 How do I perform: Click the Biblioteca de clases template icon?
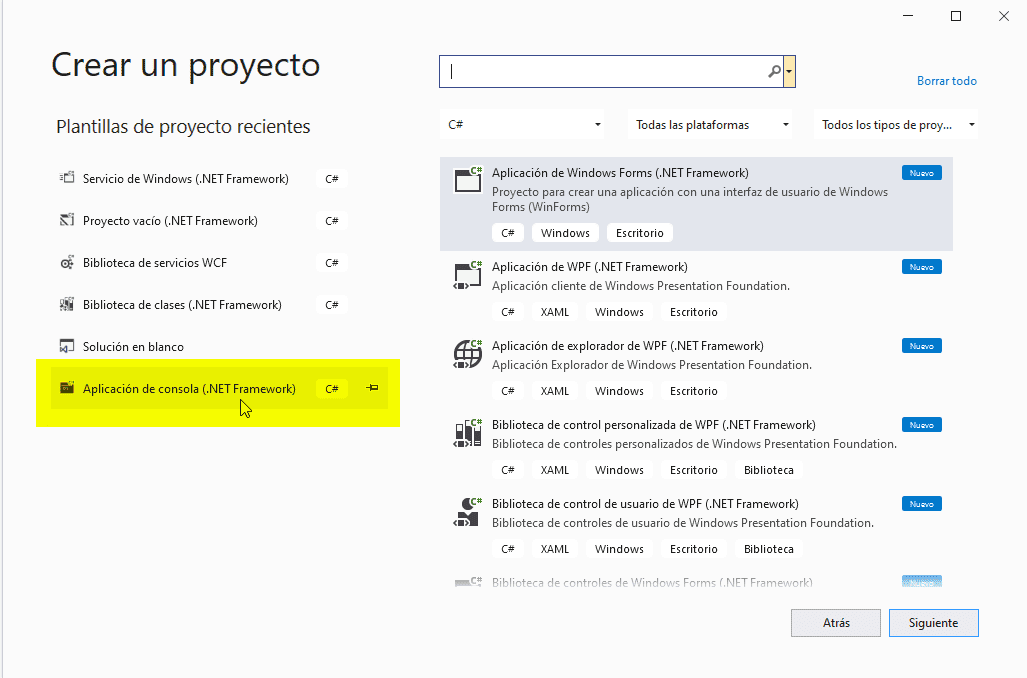[x=67, y=305]
